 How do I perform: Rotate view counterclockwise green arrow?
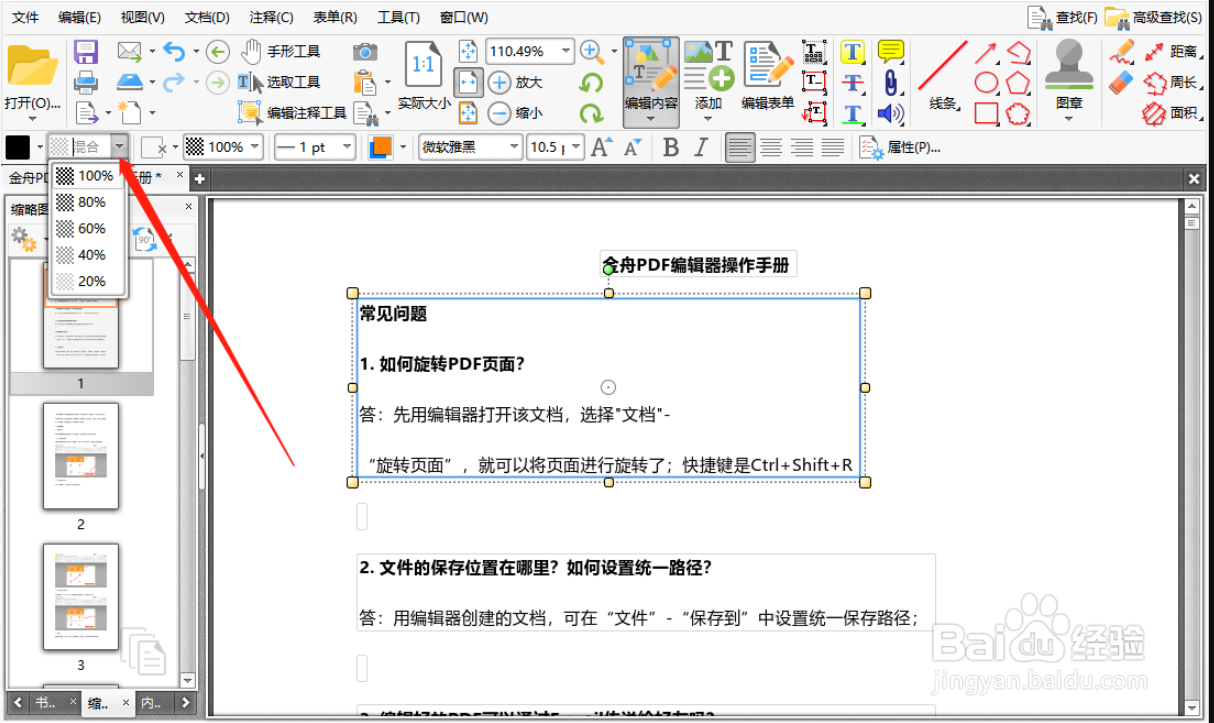[592, 83]
